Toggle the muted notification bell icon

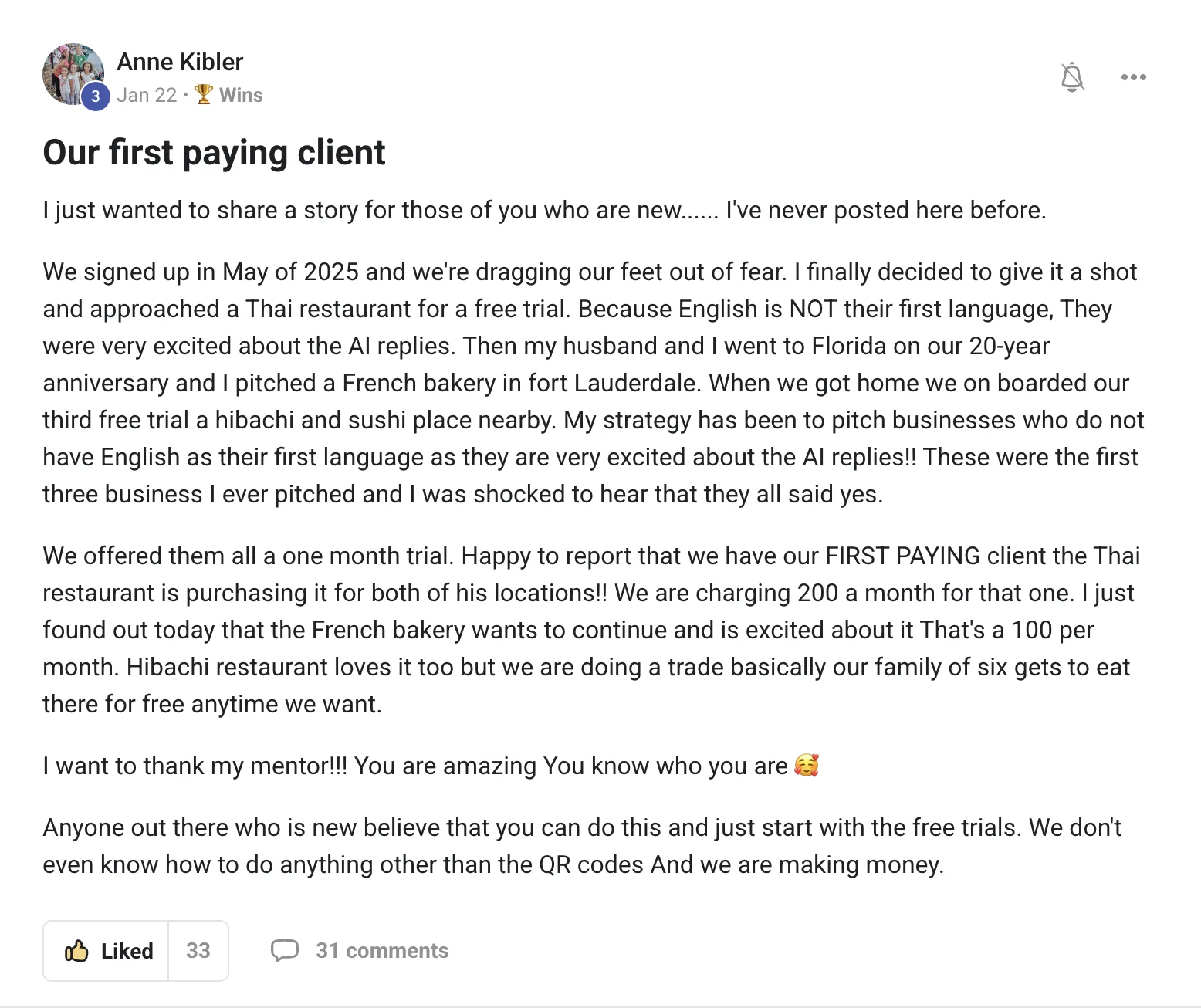pos(1072,77)
